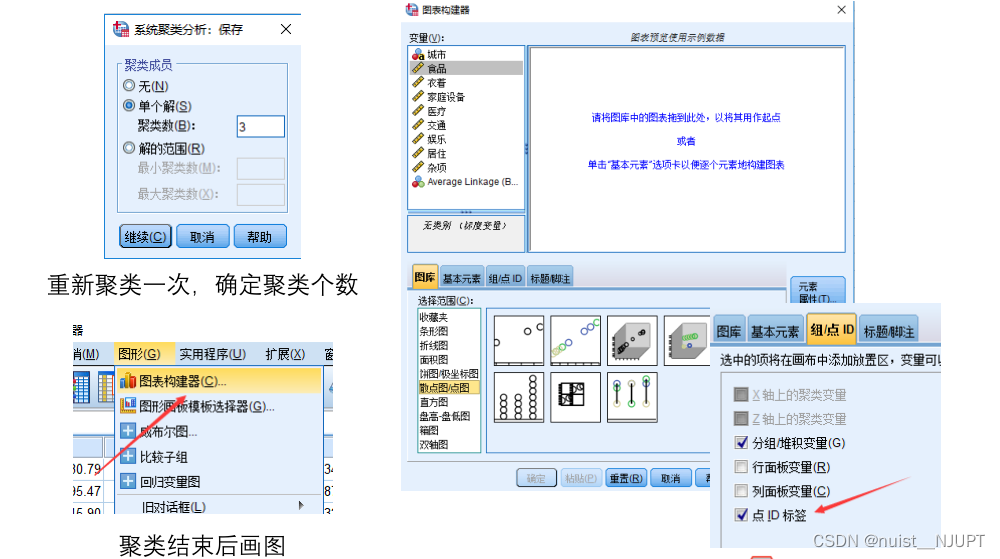The width and height of the screenshot is (1000, 559).
Task: Open 标题/脚注 tab above 选择范围 list
Action: tap(550, 278)
